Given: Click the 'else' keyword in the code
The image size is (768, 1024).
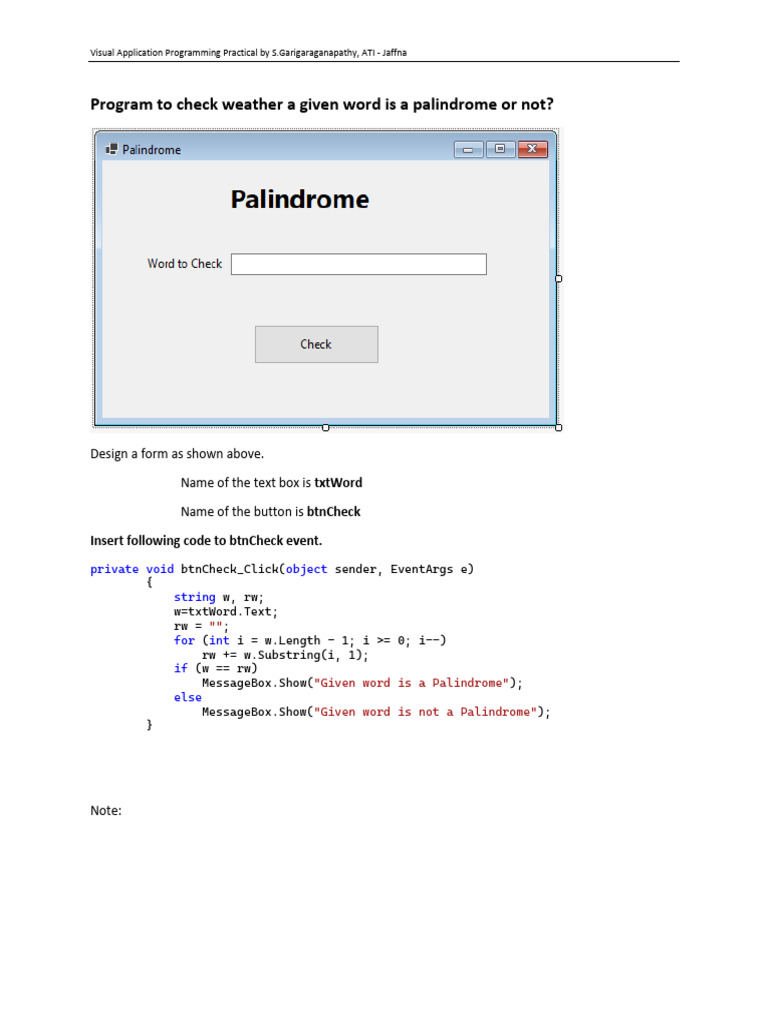Looking at the screenshot, I should pos(187,697).
